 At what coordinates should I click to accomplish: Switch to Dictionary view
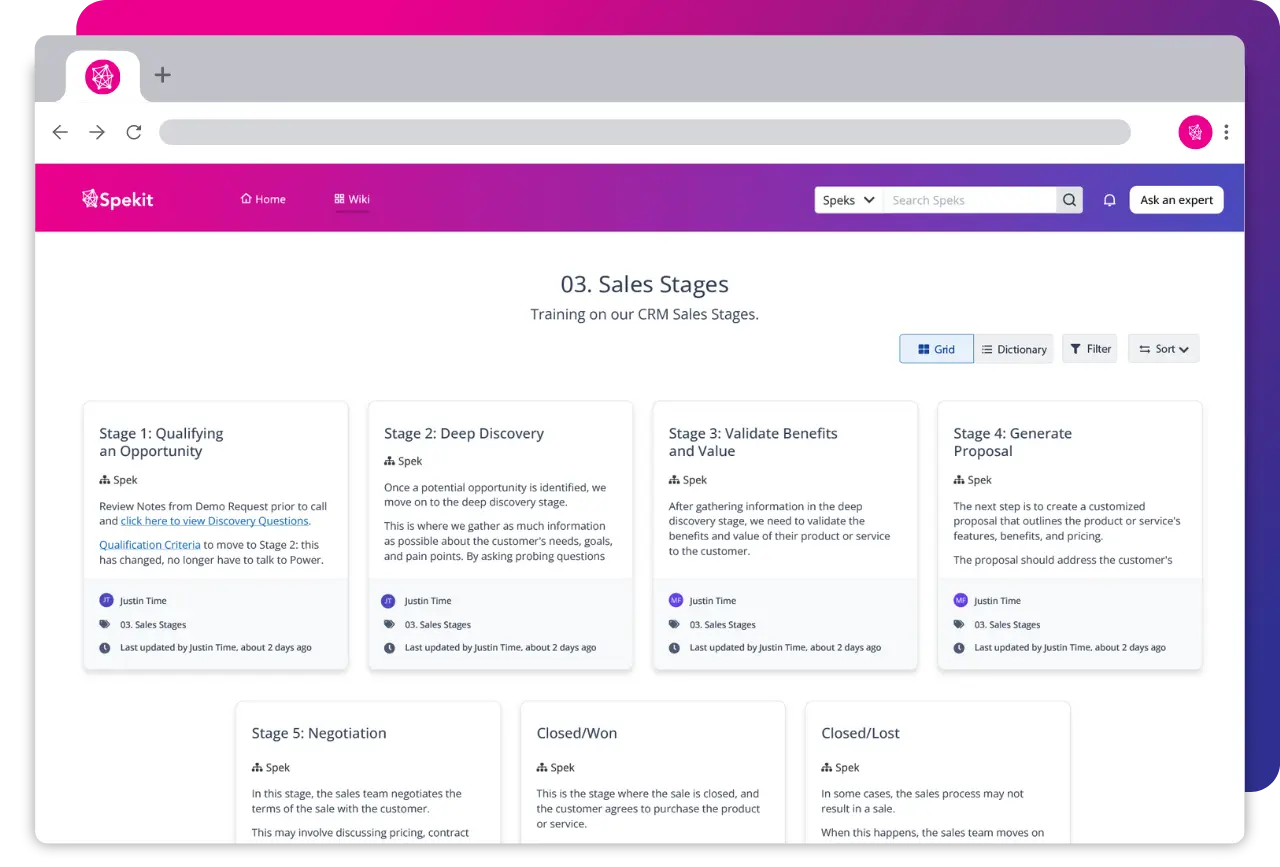[x=1014, y=348]
